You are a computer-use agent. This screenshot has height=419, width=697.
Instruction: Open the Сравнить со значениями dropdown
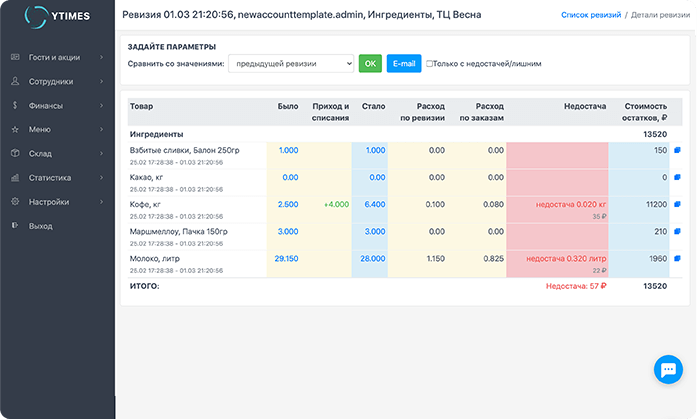click(x=291, y=64)
